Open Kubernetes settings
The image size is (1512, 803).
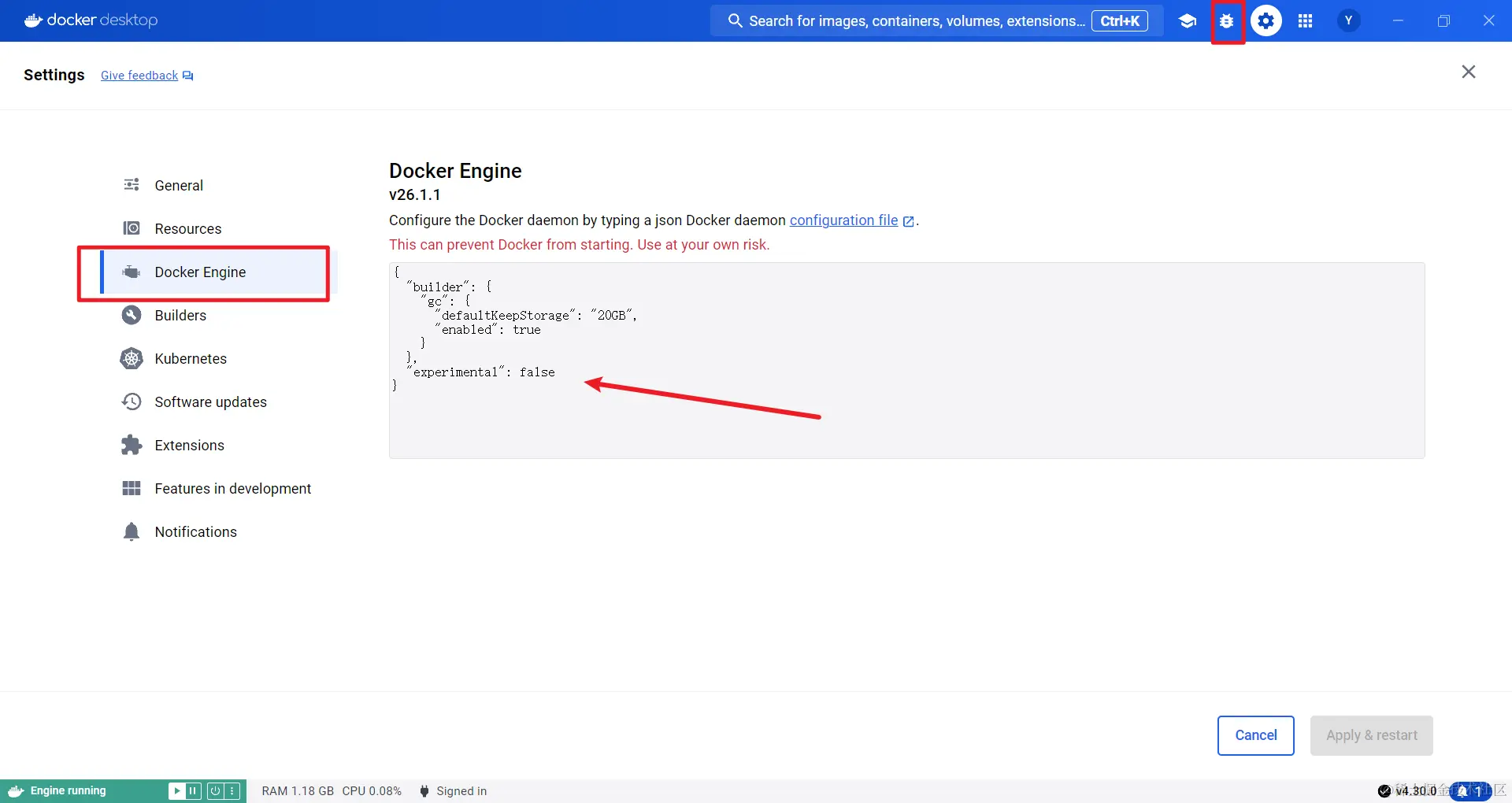(190, 358)
